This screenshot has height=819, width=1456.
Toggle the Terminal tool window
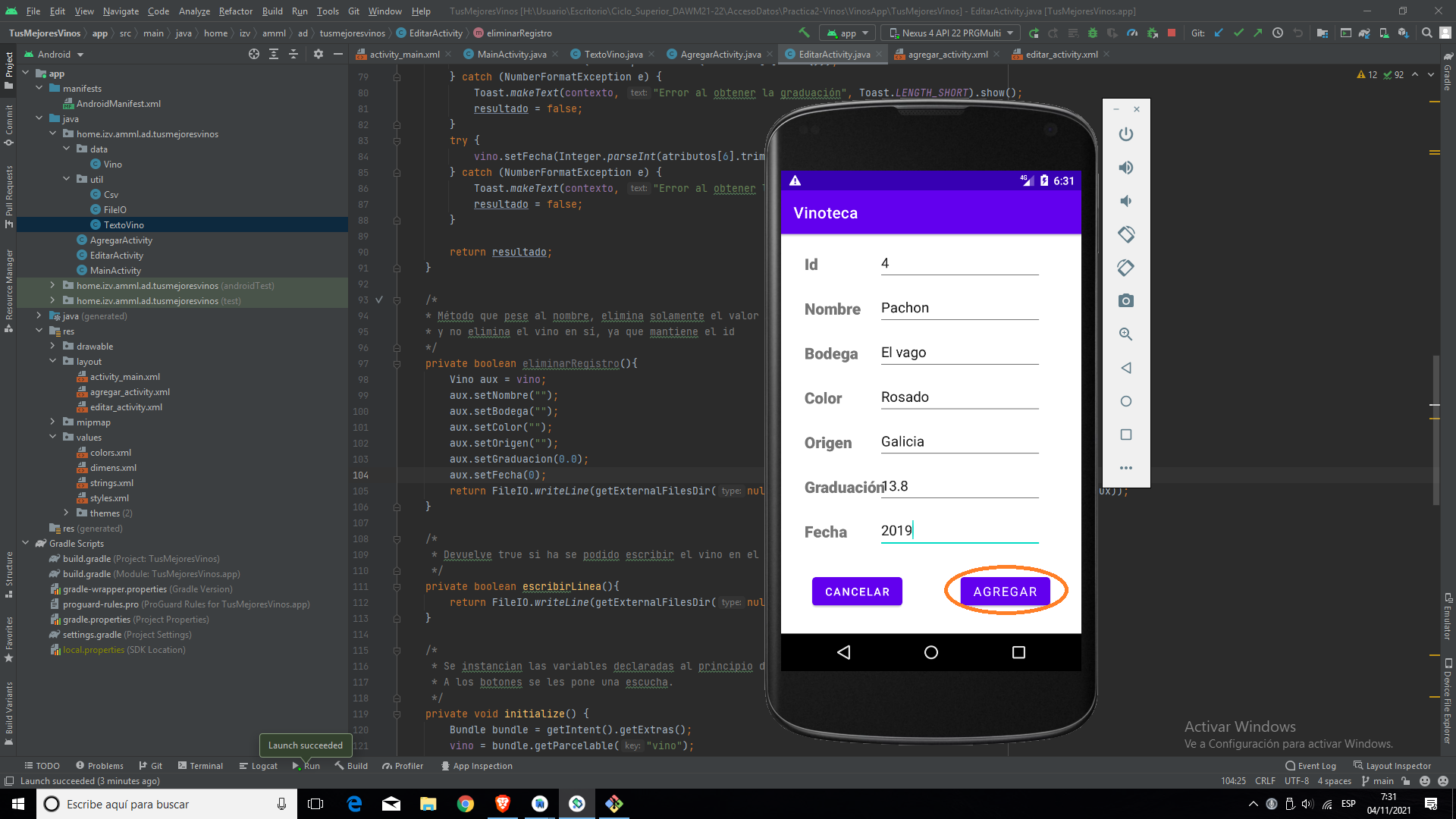[200, 766]
